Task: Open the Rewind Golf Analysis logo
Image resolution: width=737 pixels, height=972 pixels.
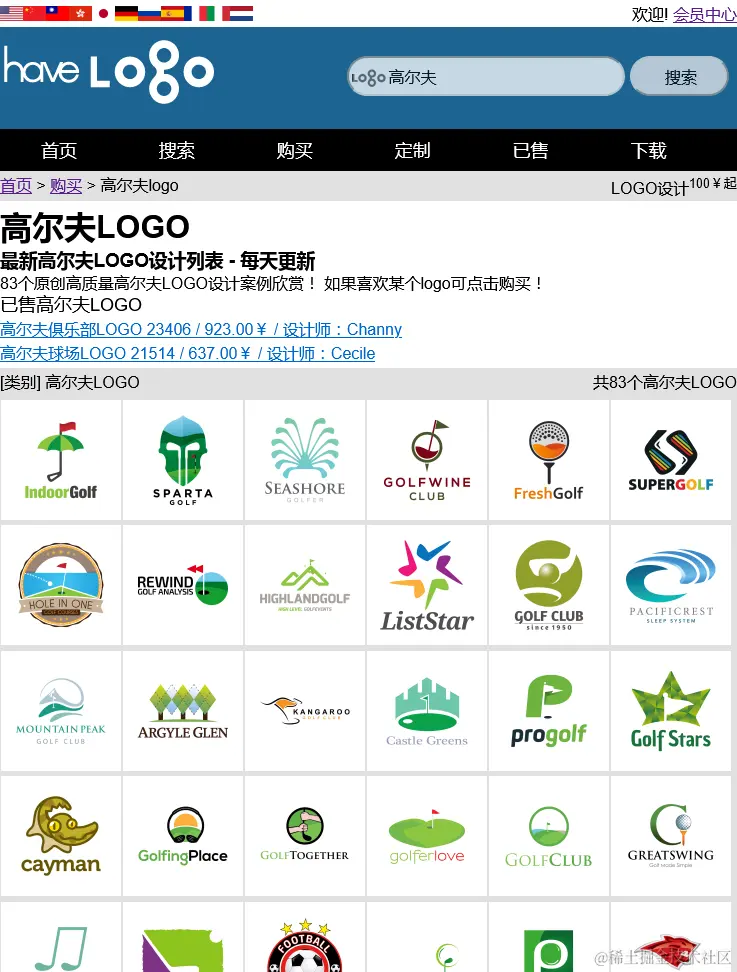Action: [183, 585]
